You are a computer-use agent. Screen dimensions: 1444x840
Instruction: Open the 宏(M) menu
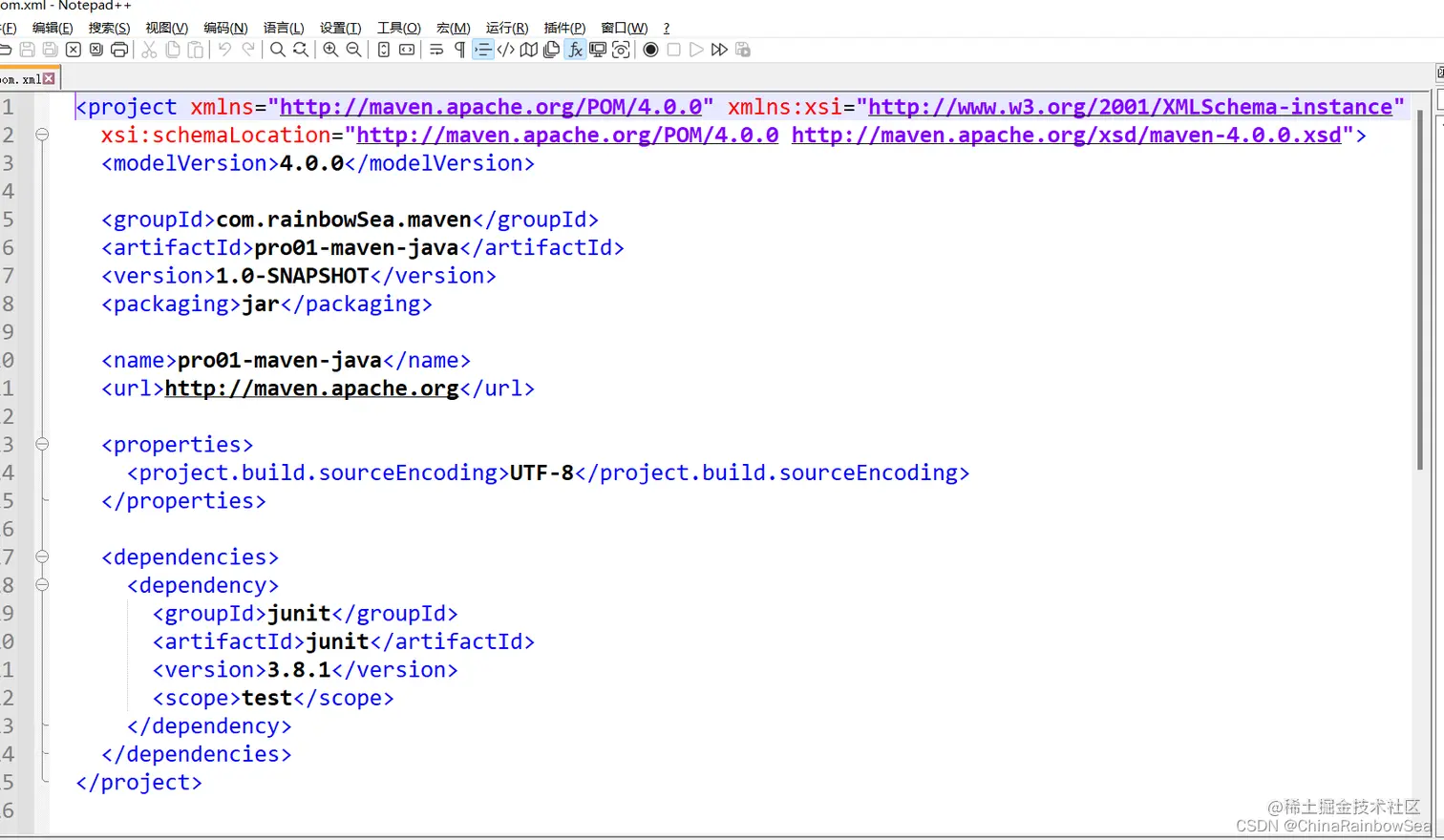[x=454, y=28]
